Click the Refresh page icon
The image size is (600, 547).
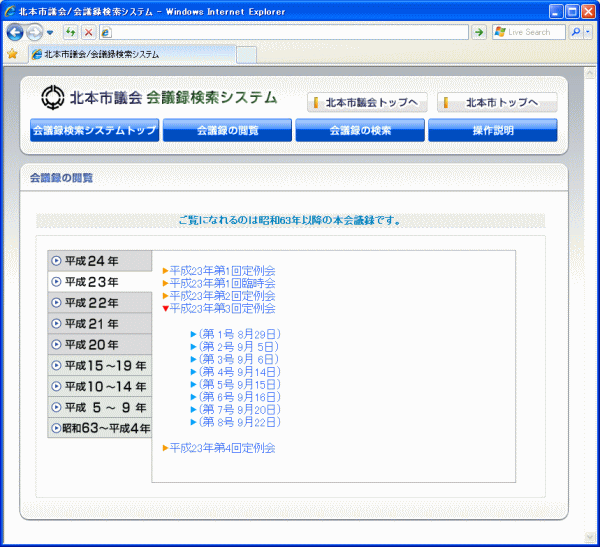pyautogui.click(x=70, y=32)
